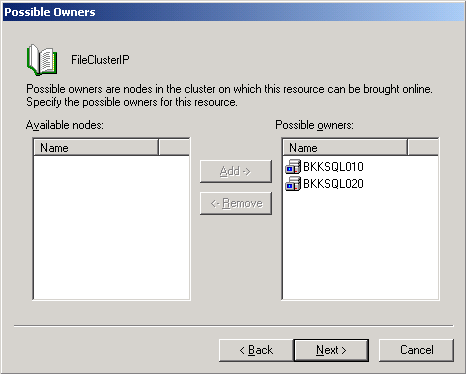
Task: Click the FileClusterIP open book resource icon
Action: point(42,60)
